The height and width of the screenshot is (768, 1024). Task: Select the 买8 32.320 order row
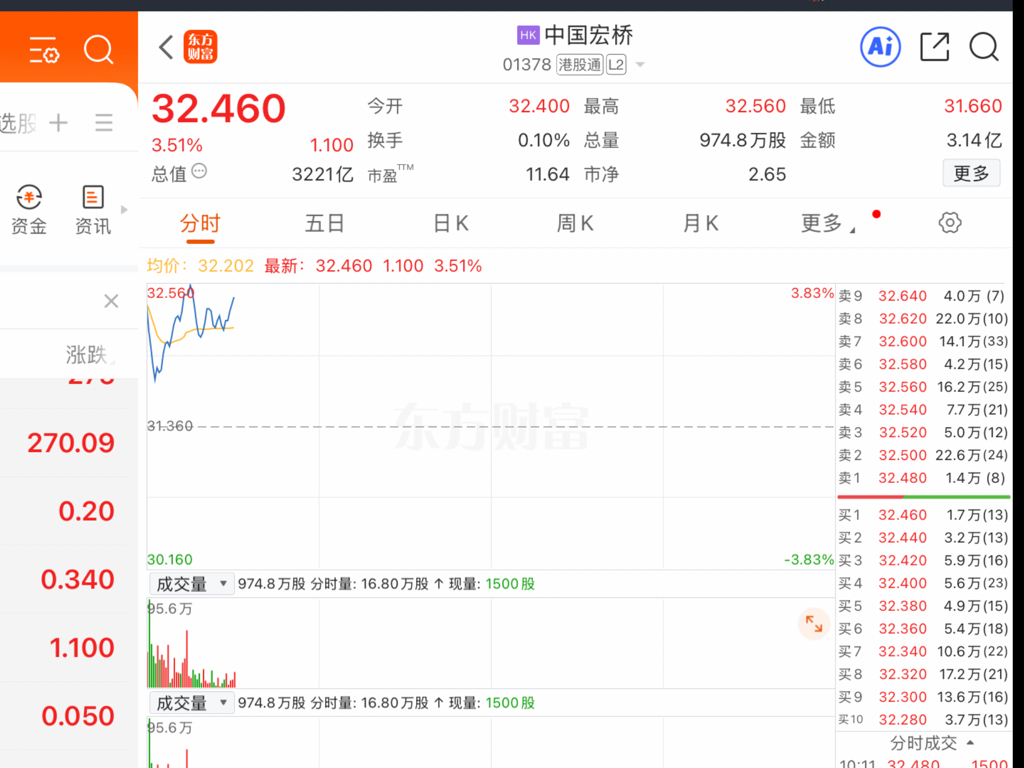(x=923, y=674)
